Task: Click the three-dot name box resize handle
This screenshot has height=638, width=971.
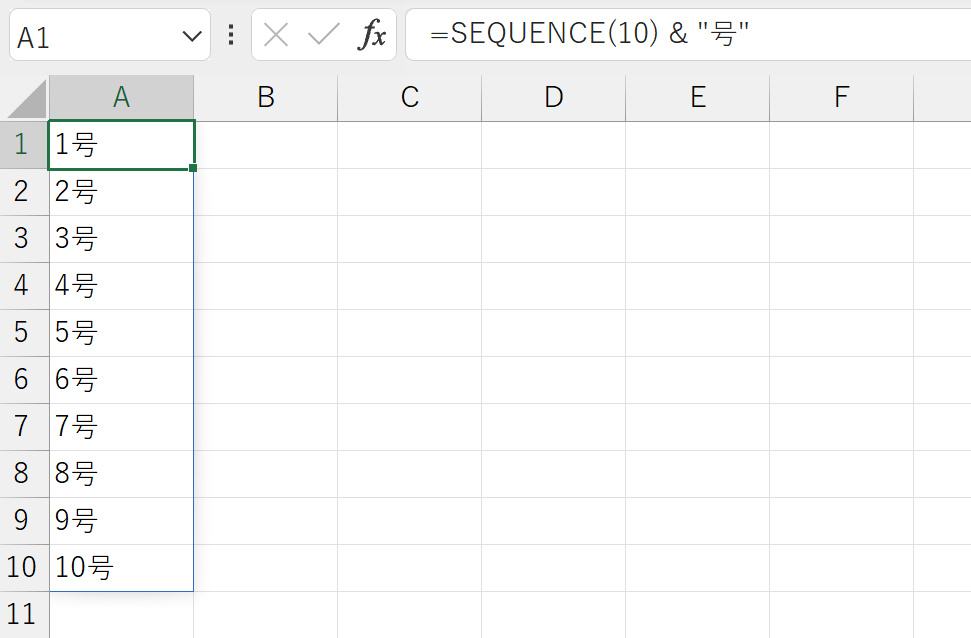Action: click(231, 35)
